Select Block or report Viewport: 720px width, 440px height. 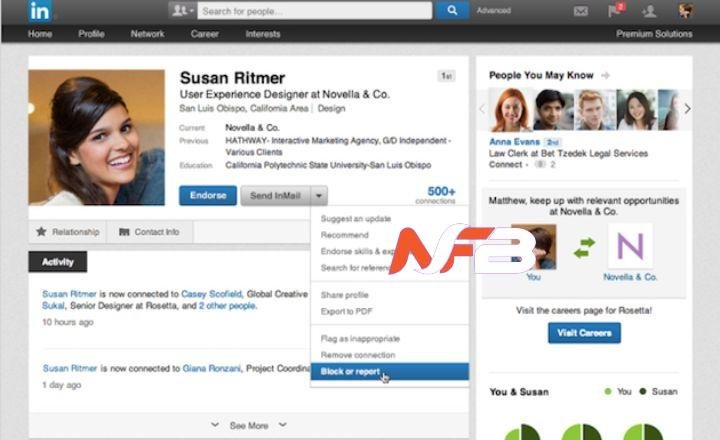pyautogui.click(x=390, y=372)
